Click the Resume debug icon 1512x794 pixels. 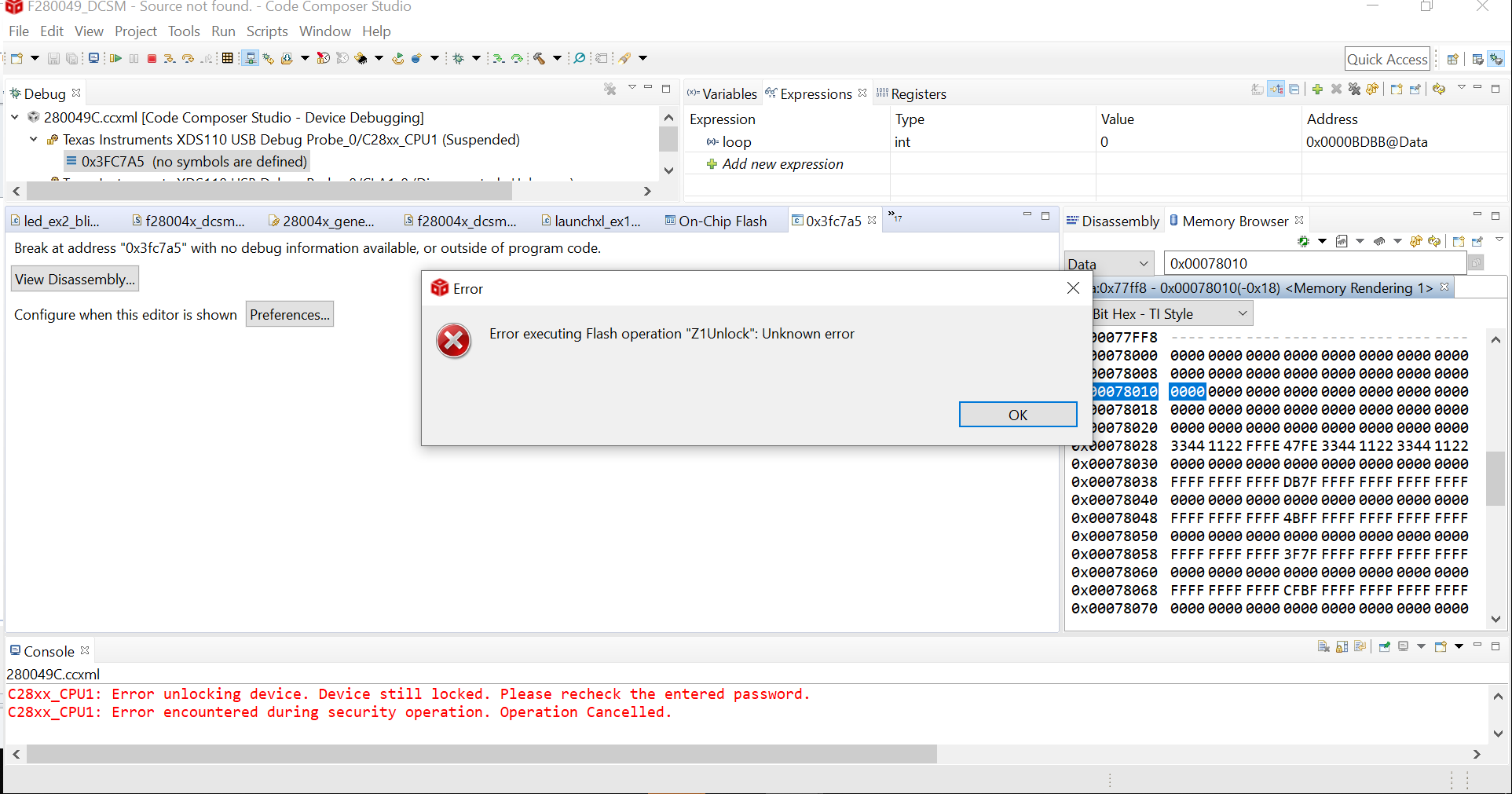116,58
